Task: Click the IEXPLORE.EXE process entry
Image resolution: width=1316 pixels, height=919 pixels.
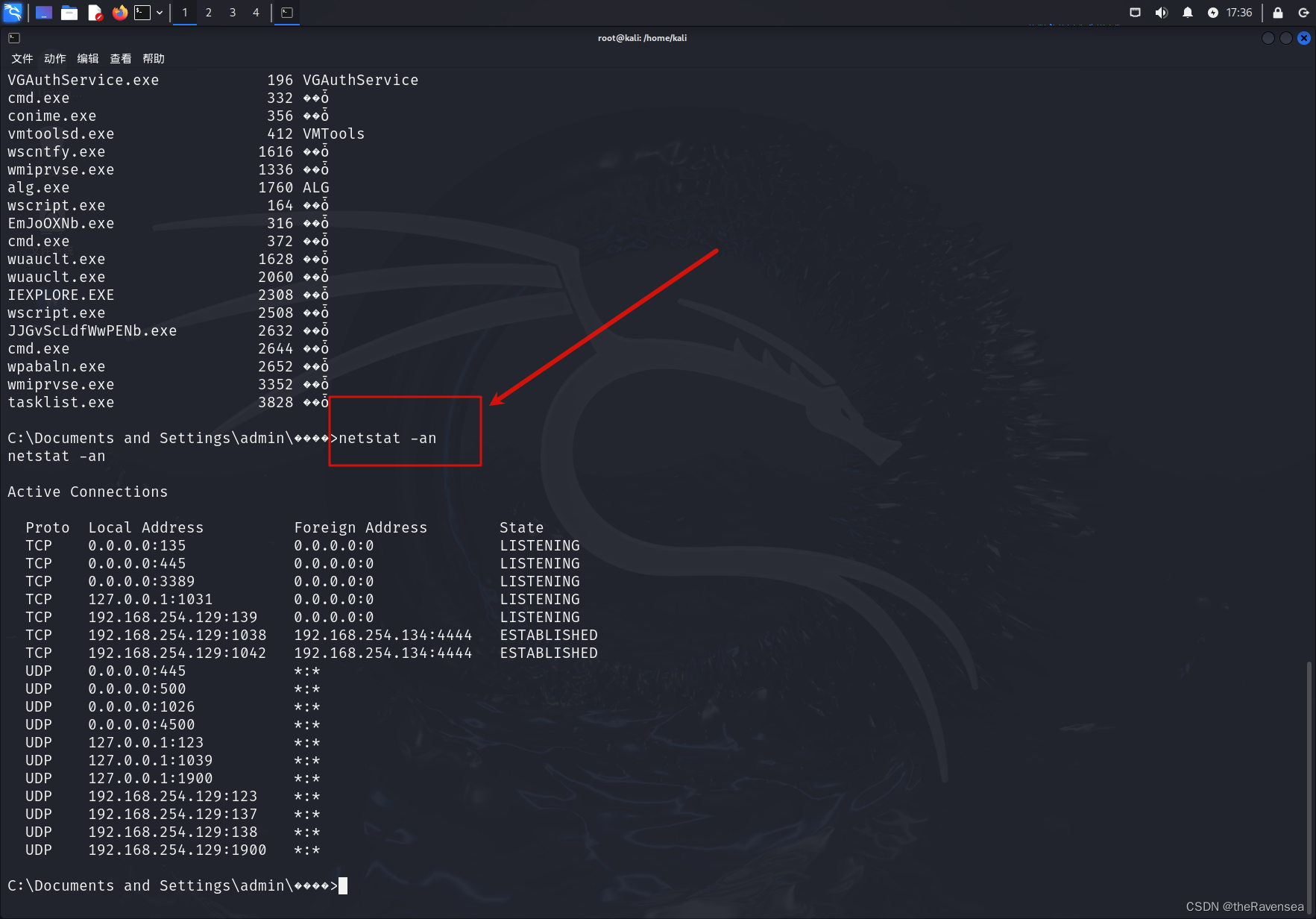Action: [61, 295]
